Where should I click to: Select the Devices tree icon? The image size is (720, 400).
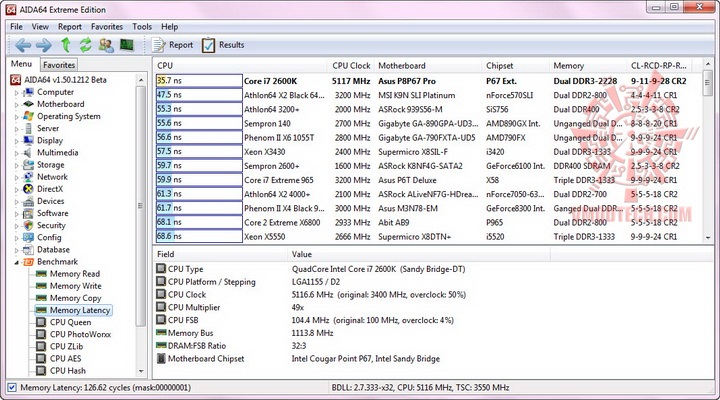point(28,201)
